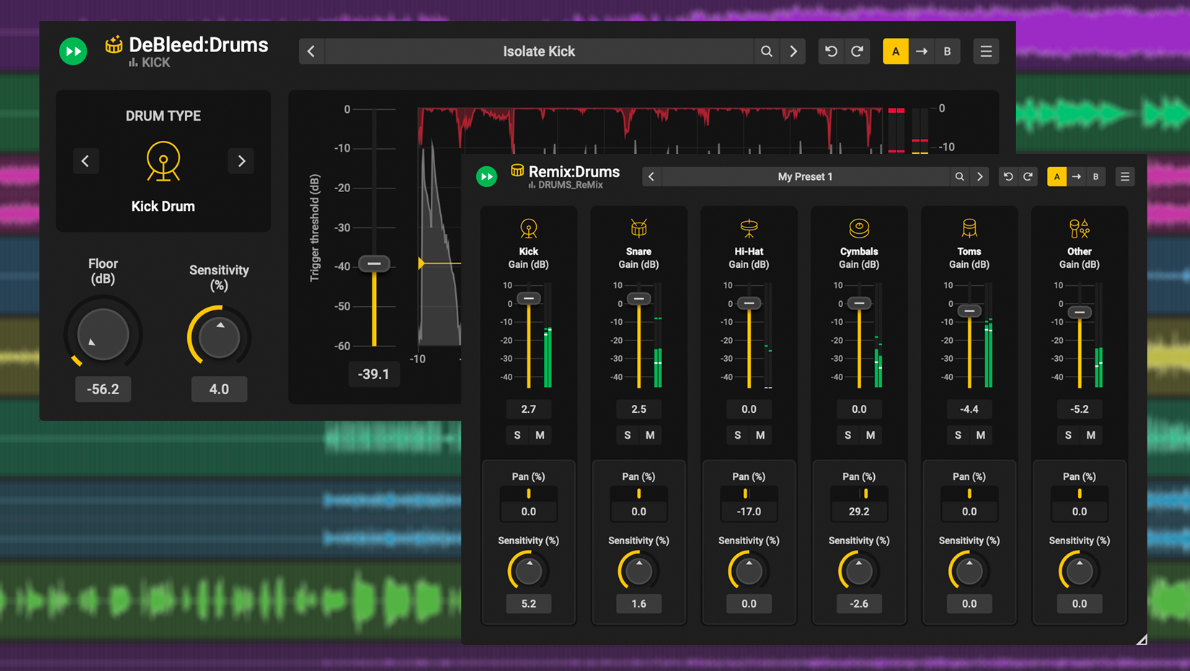The image size is (1190, 671).
Task: Select state A in DeBleed:Drums
Action: coord(896,52)
